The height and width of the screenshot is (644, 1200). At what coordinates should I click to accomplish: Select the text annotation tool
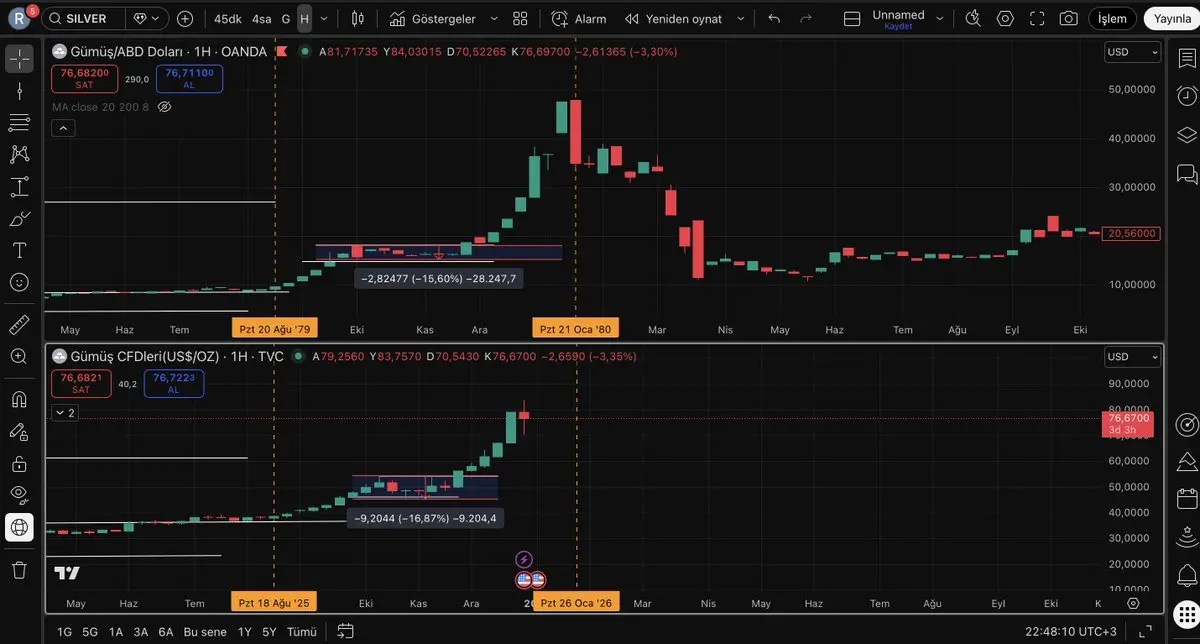point(19,250)
